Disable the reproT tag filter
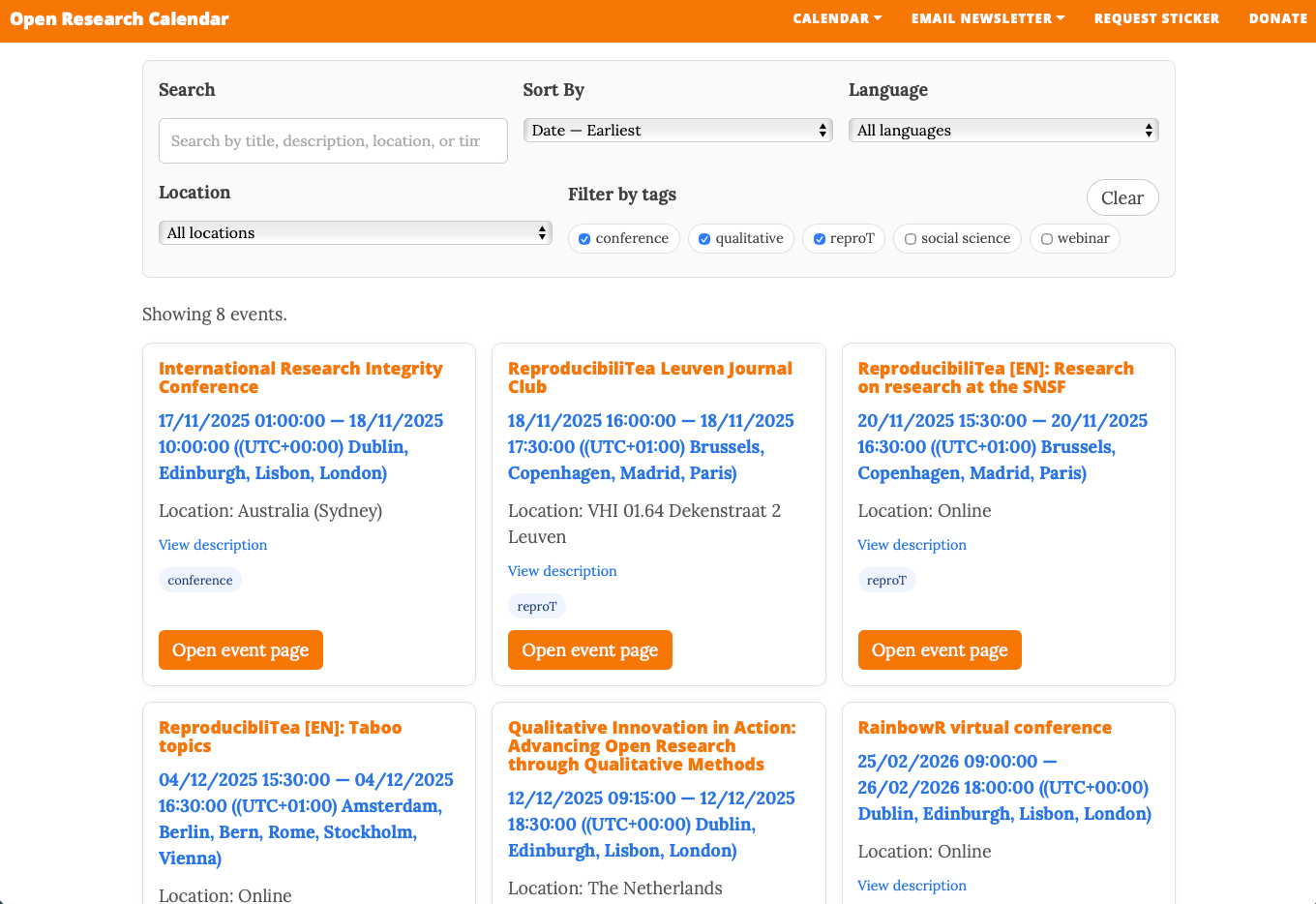Image resolution: width=1316 pixels, height=904 pixels. coord(820,239)
